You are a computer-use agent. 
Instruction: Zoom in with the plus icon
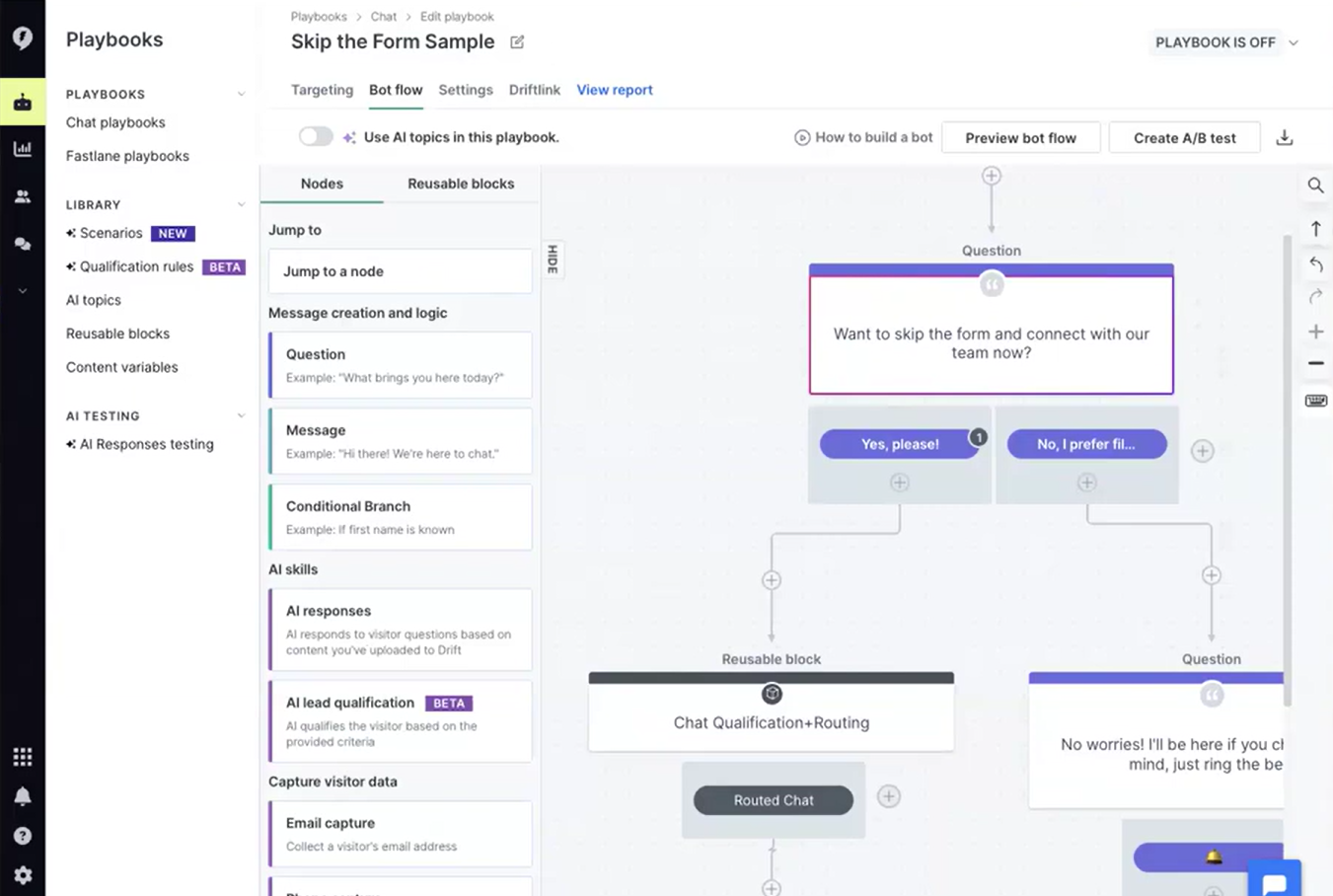click(x=1315, y=332)
